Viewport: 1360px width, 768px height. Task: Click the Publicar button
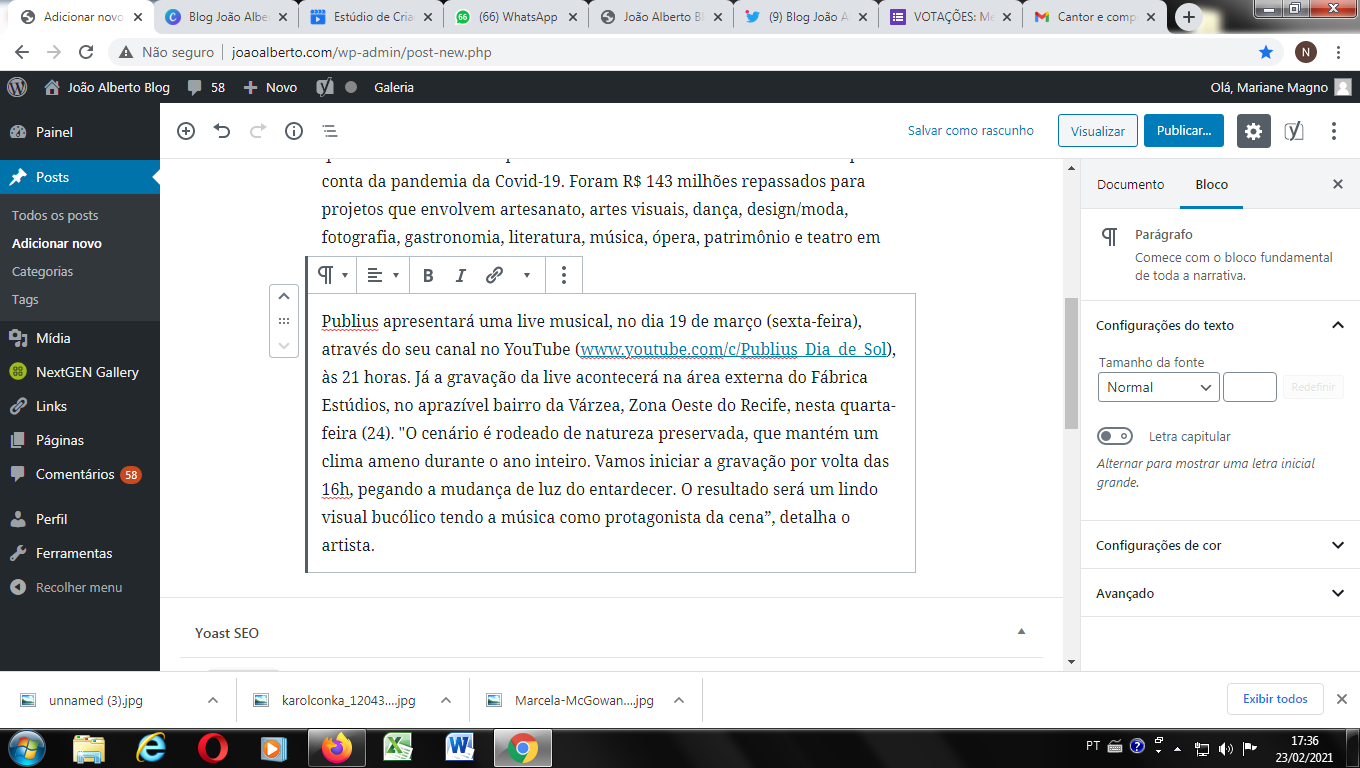pos(1184,131)
